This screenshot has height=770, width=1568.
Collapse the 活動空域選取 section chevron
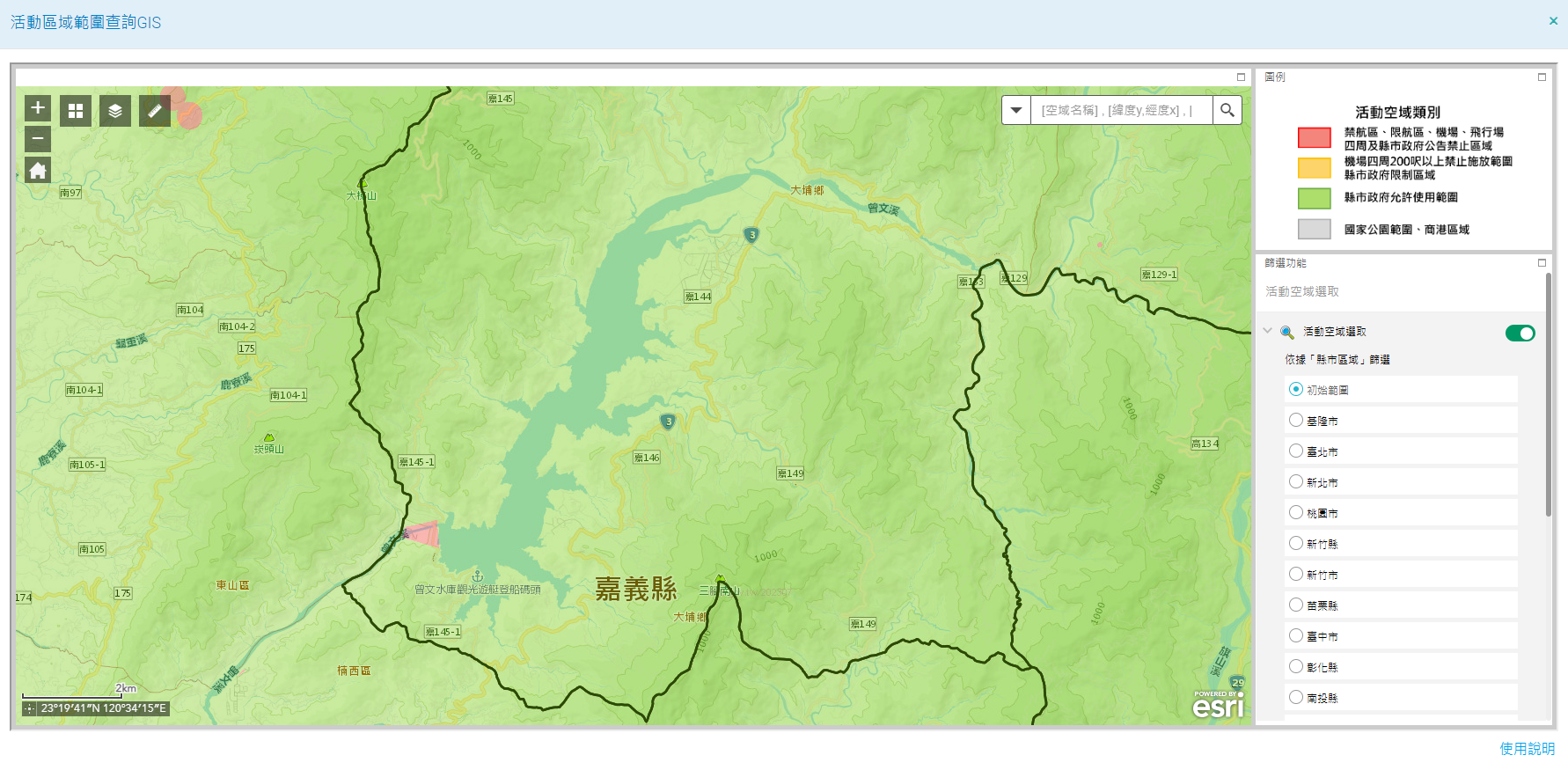tap(1268, 332)
